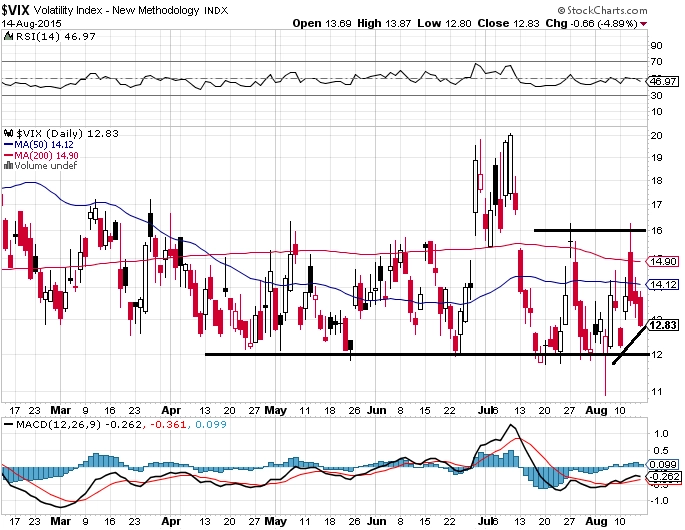Click the resistance line at 16
Viewport: 685px width, 530px height.
[x=590, y=230]
